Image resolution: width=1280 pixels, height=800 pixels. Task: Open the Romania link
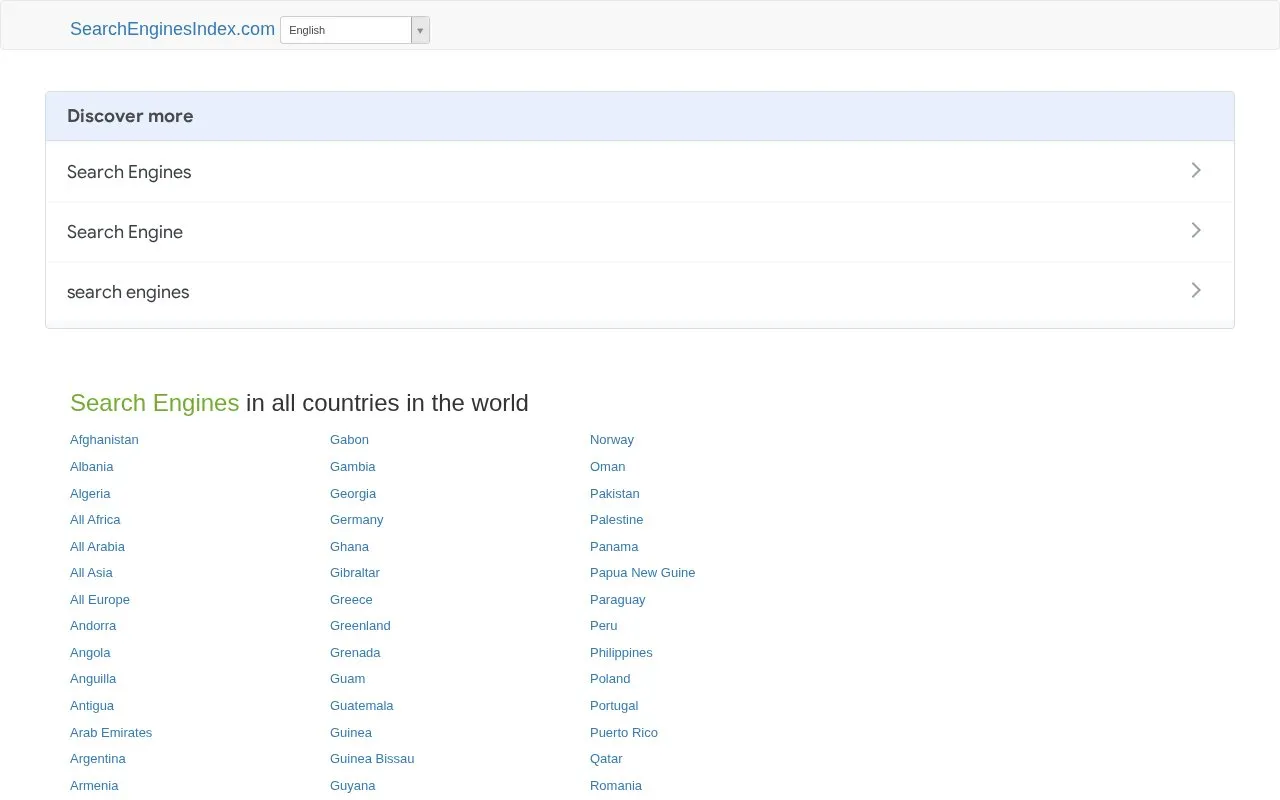pos(616,786)
